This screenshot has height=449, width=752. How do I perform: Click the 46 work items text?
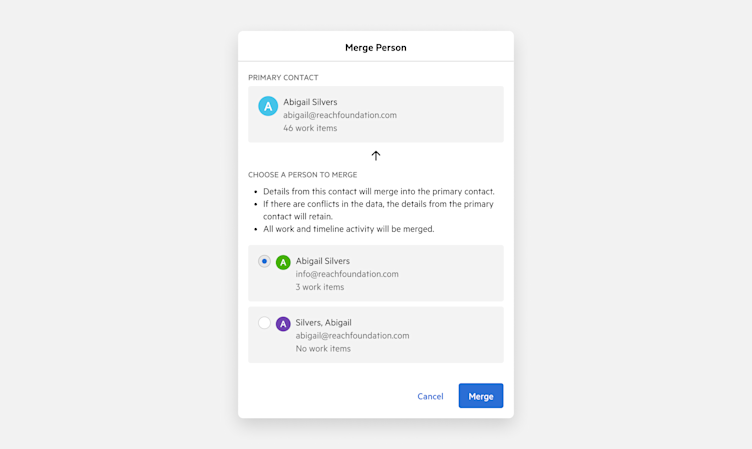310,128
